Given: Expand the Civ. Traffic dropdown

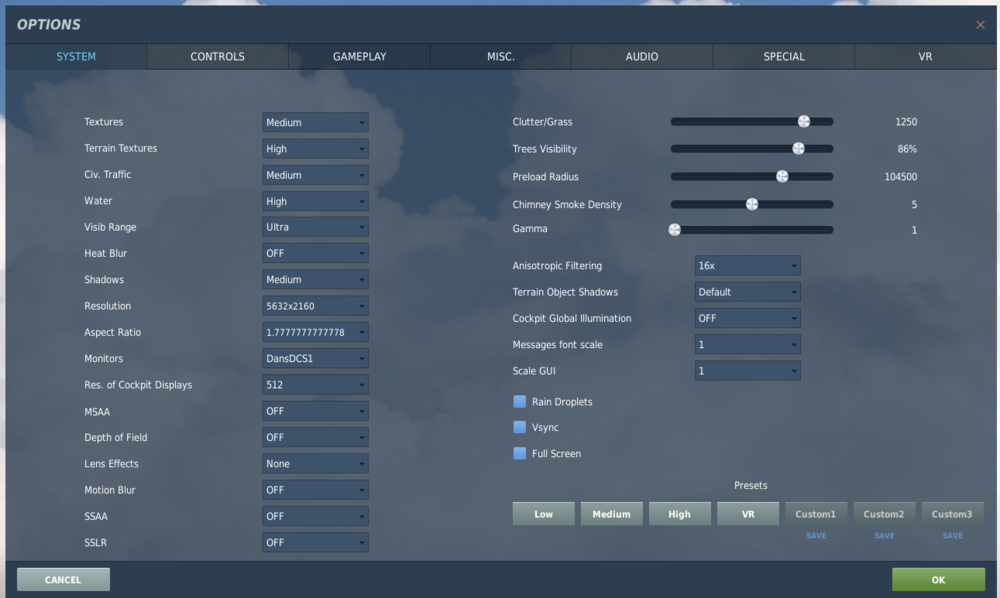Looking at the screenshot, I should coord(315,175).
